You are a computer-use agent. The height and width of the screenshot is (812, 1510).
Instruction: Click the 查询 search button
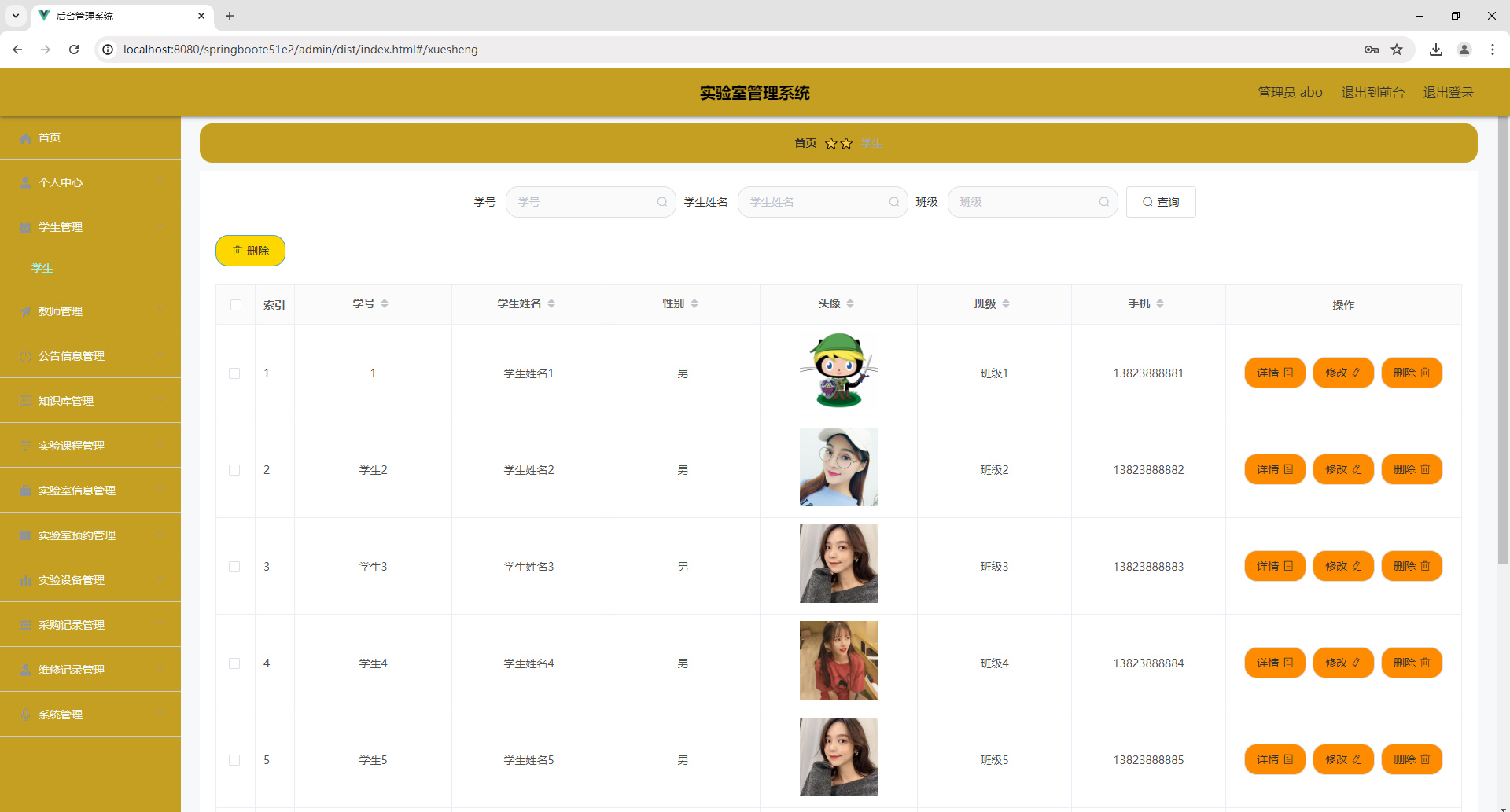[1162, 202]
